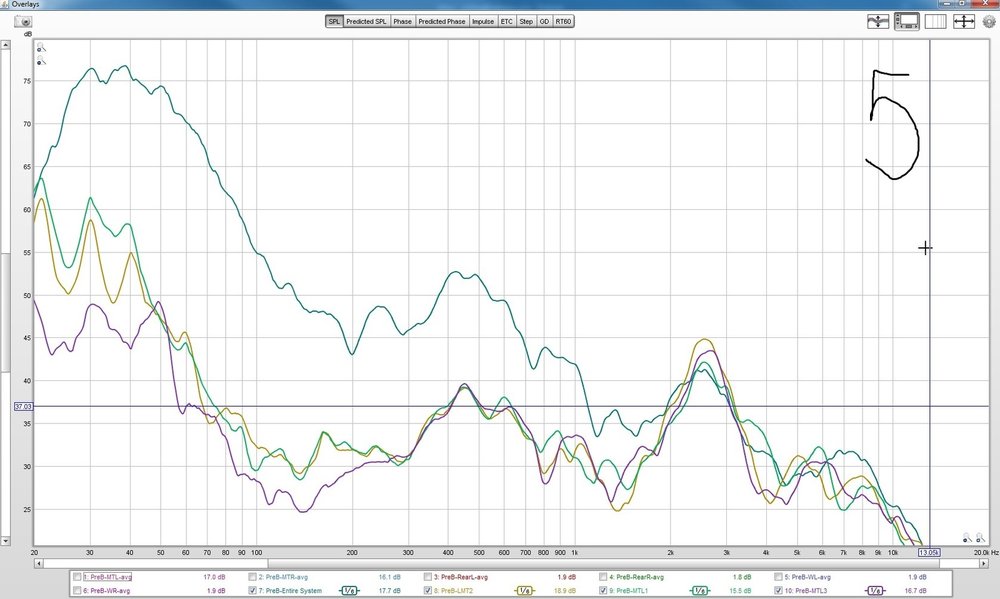Uncheck trace 9 PreB-MTL1 checkbox
Image resolution: width=1000 pixels, height=599 pixels.
603,591
